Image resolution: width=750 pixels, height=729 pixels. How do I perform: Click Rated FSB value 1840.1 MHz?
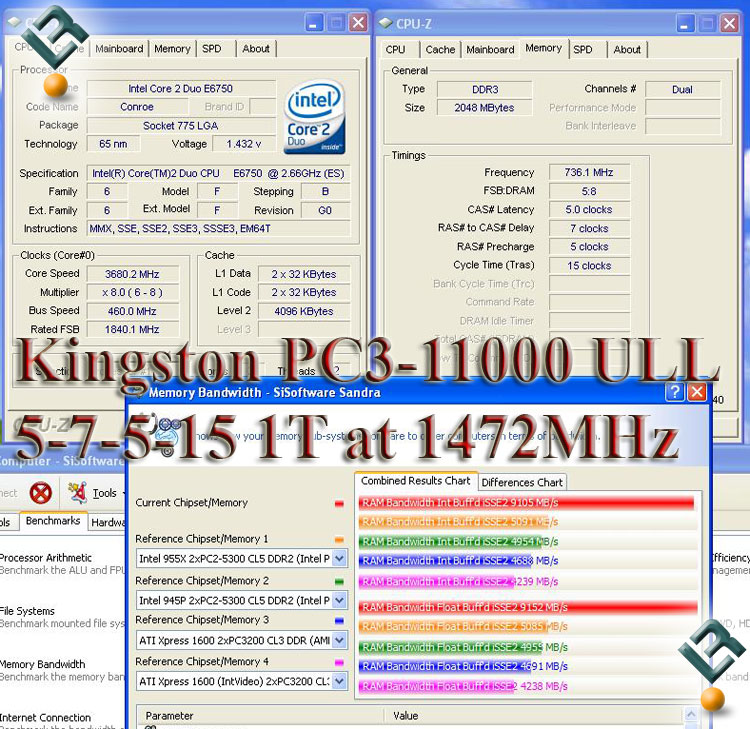132,329
